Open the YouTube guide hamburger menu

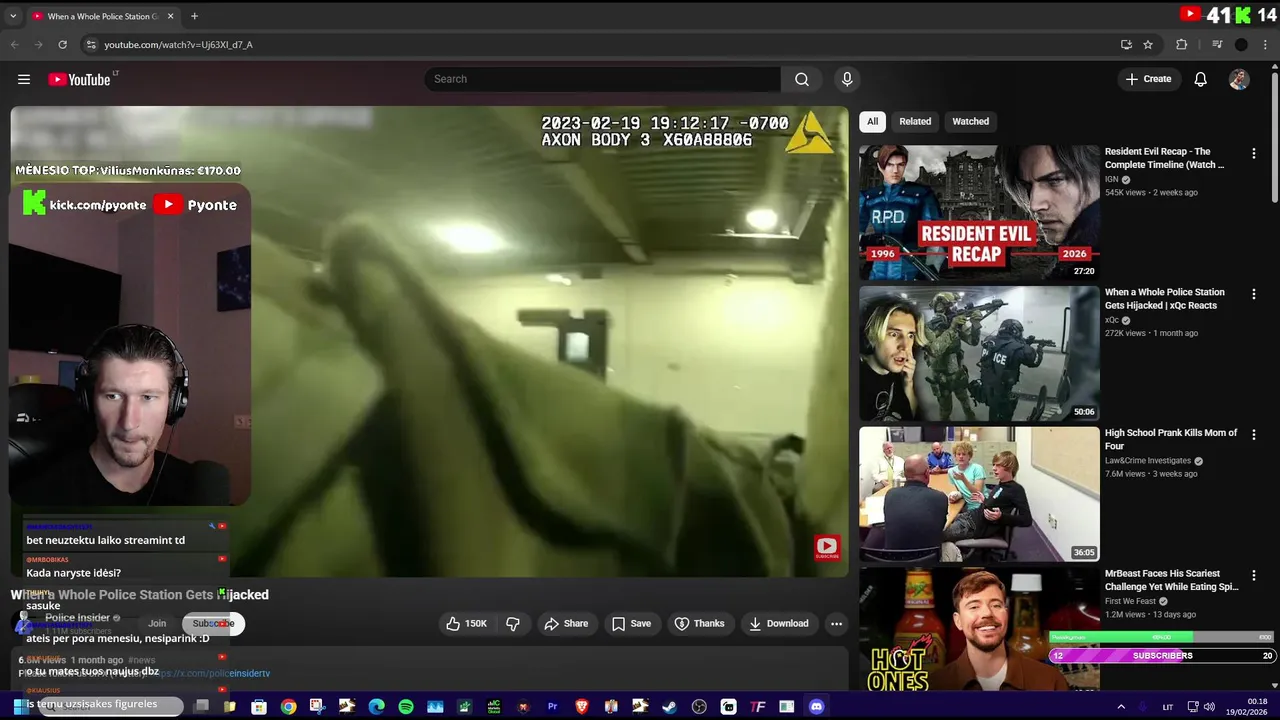(x=24, y=79)
